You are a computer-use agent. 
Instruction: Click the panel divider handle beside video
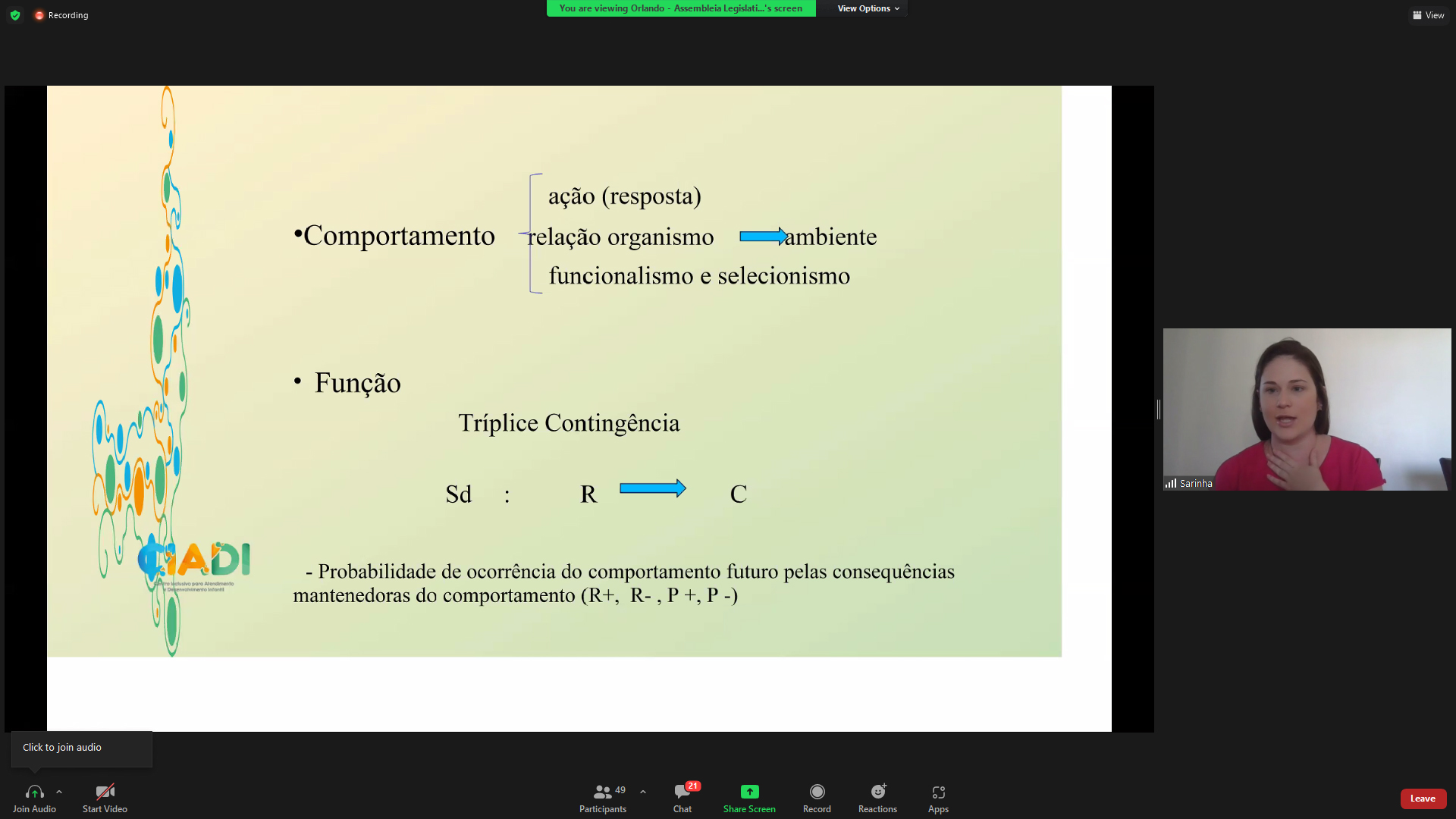(x=1158, y=409)
